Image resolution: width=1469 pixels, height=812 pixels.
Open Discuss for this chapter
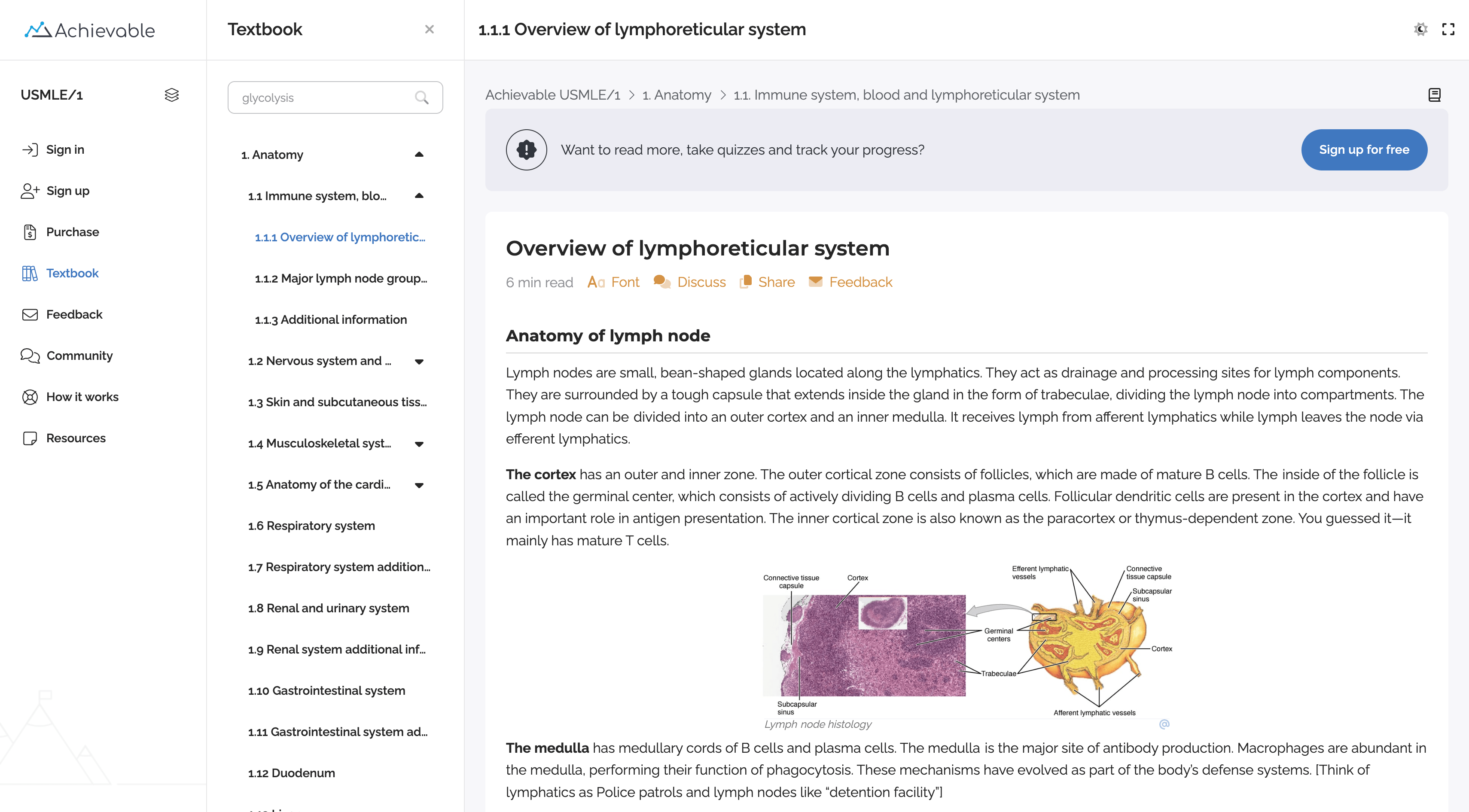point(690,282)
